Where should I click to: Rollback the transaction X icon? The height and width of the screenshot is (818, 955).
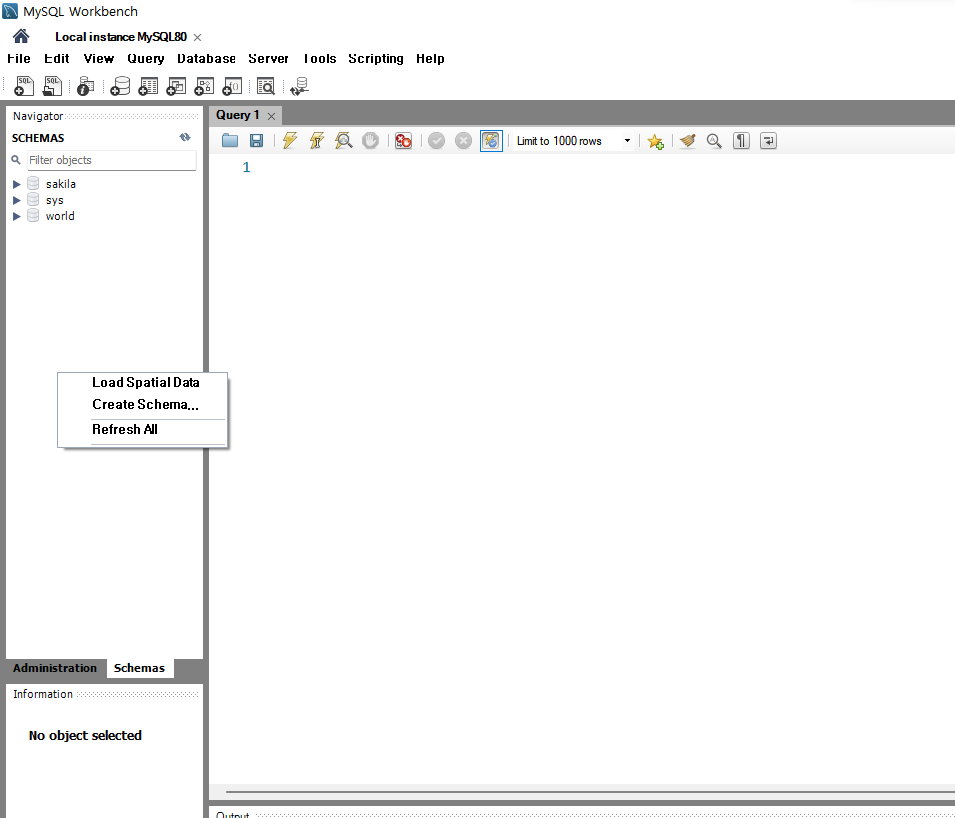(463, 141)
